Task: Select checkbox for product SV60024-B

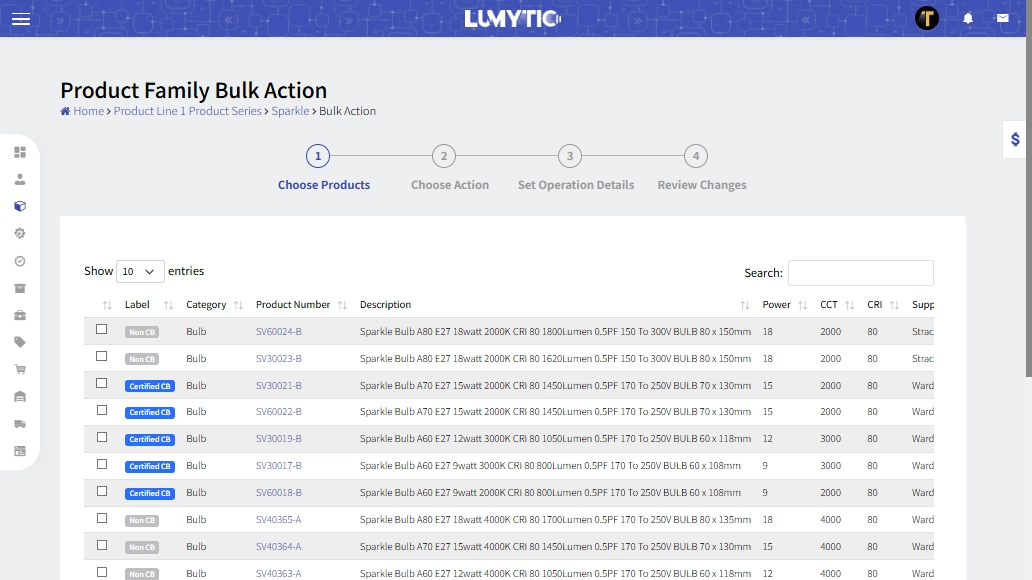Action: pyautogui.click(x=101, y=329)
